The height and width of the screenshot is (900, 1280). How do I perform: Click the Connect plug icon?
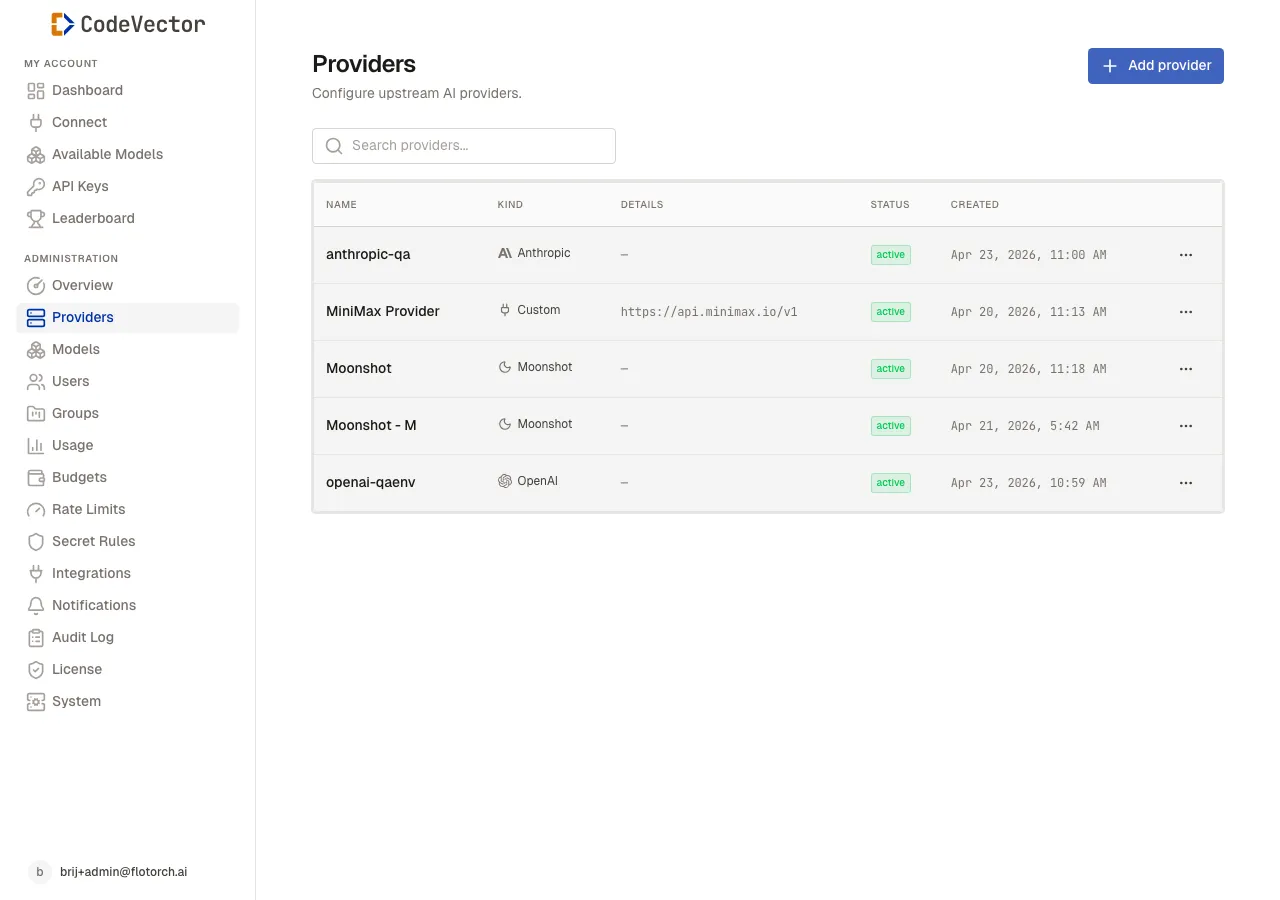[36, 122]
